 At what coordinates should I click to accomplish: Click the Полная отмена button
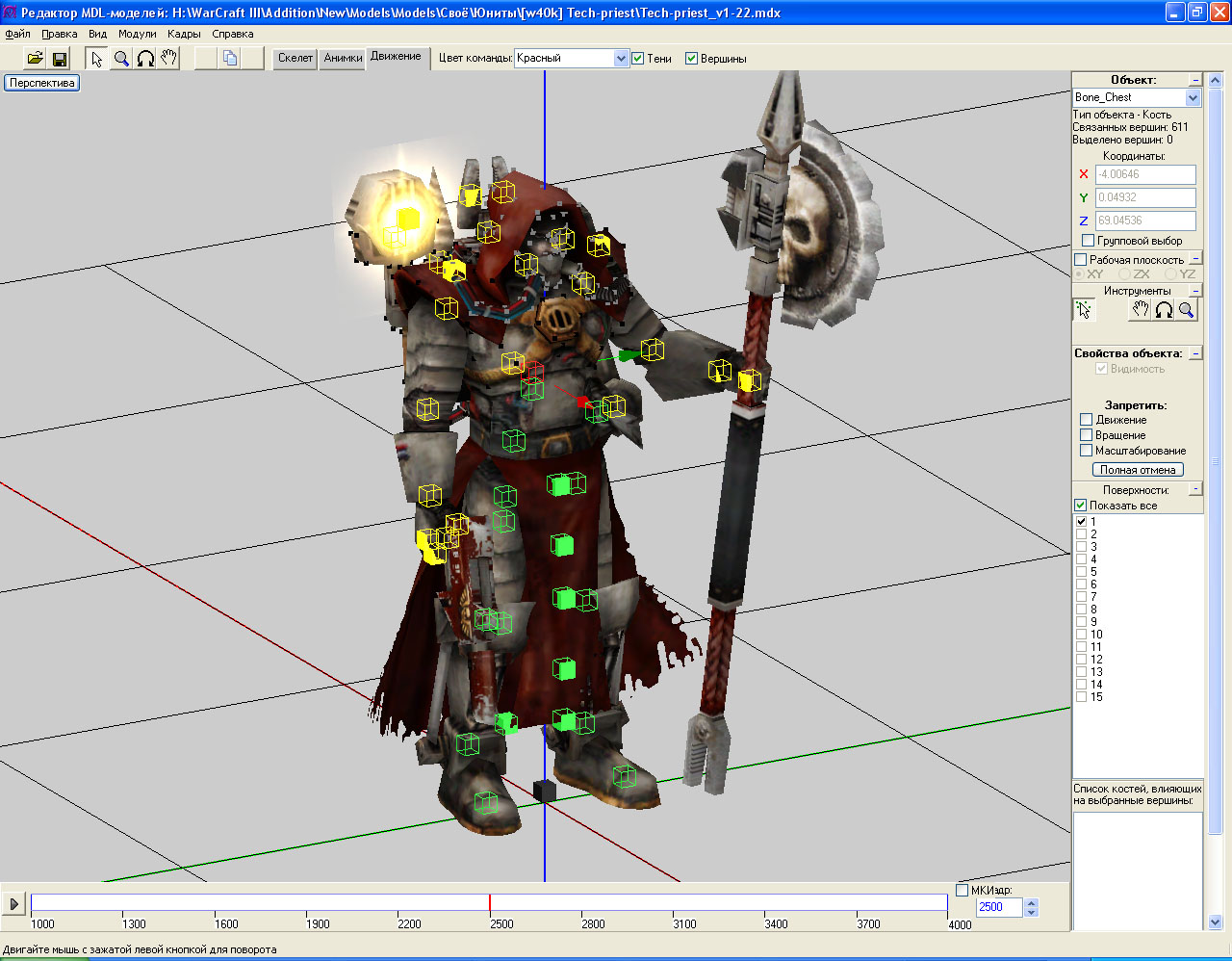click(1138, 470)
